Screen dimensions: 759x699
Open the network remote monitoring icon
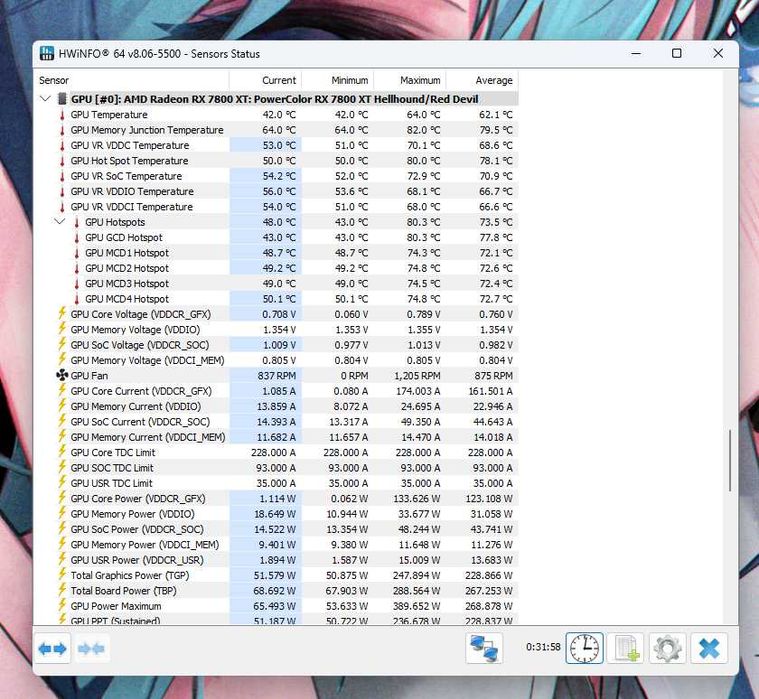point(484,648)
